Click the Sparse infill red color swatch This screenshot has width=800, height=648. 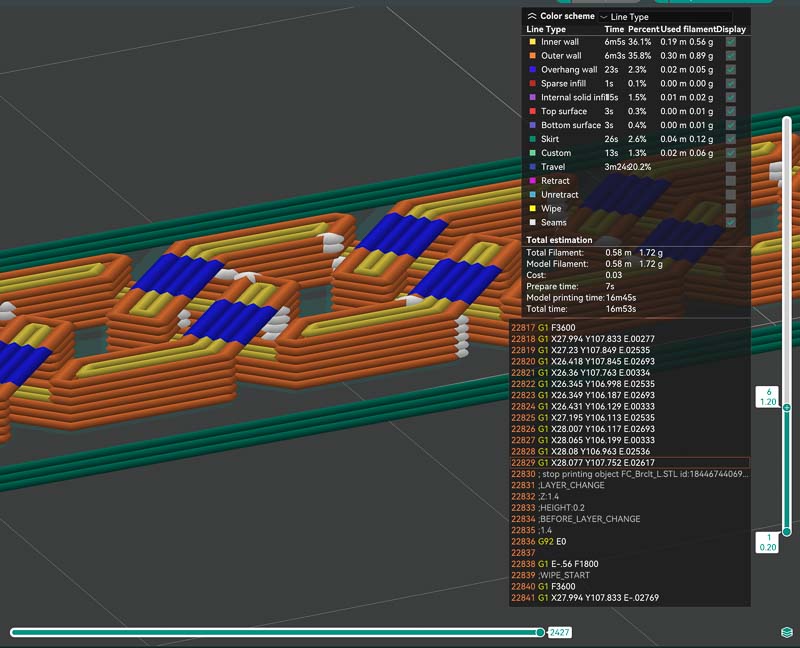[531, 84]
